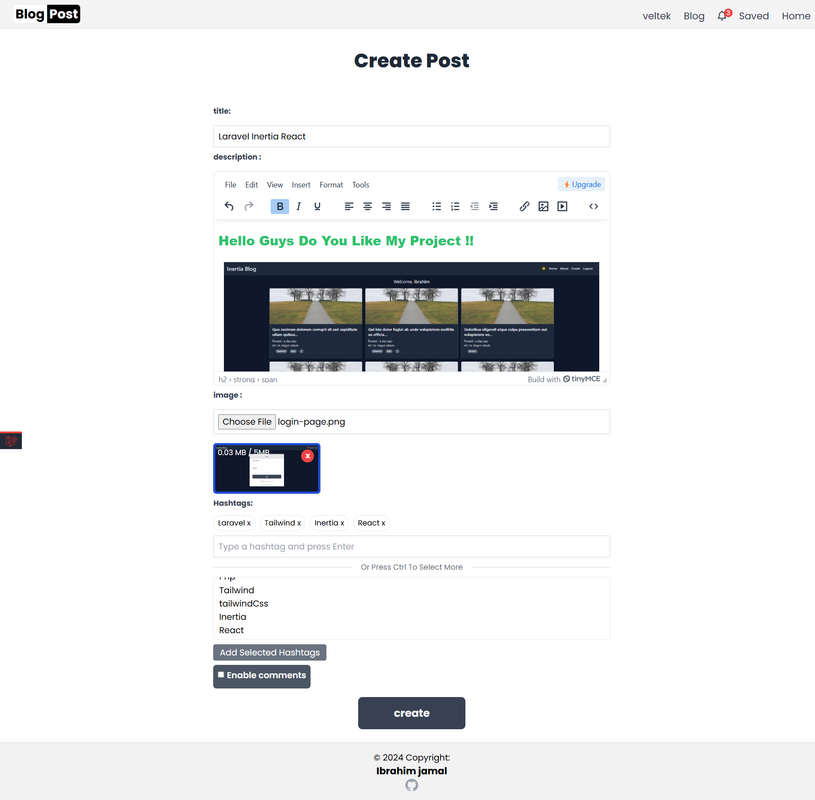Open the View menu in the editor
815x800 pixels.
click(x=275, y=185)
